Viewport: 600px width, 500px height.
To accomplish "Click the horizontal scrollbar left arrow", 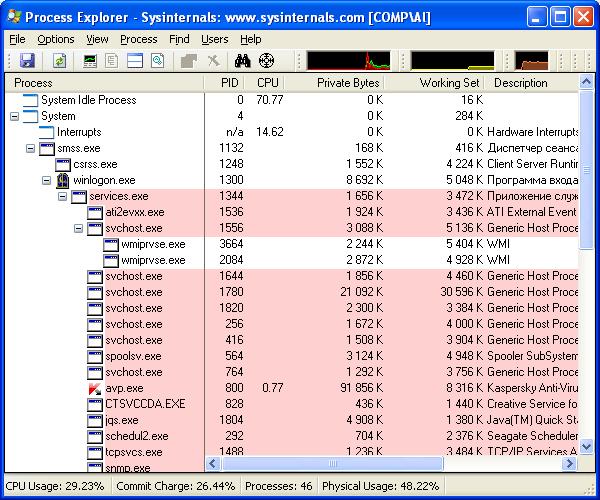I will coord(213,464).
